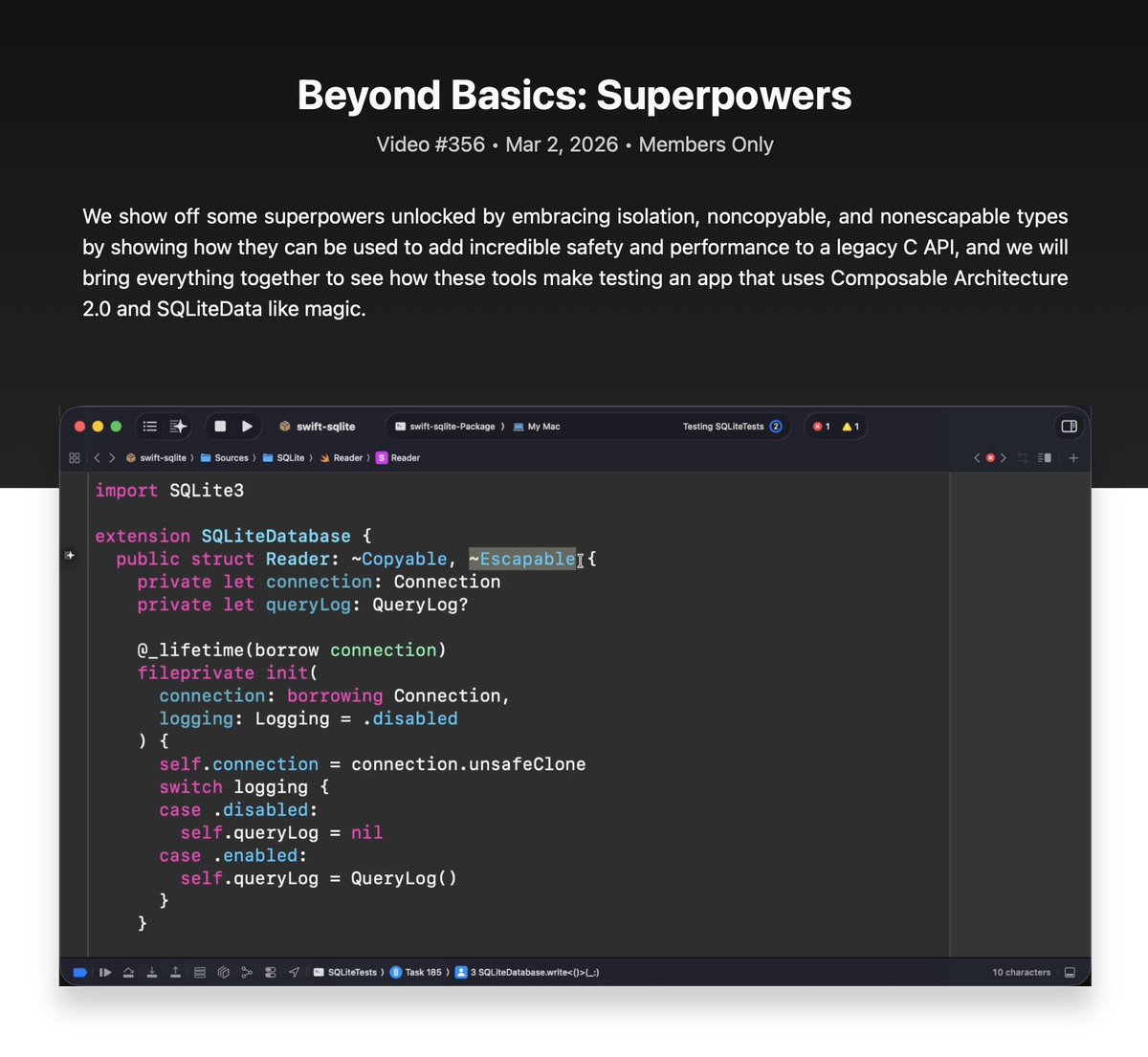Toggle the inspector panel icon
Image resolution: width=1148 pixels, height=1057 pixels.
(1070, 427)
